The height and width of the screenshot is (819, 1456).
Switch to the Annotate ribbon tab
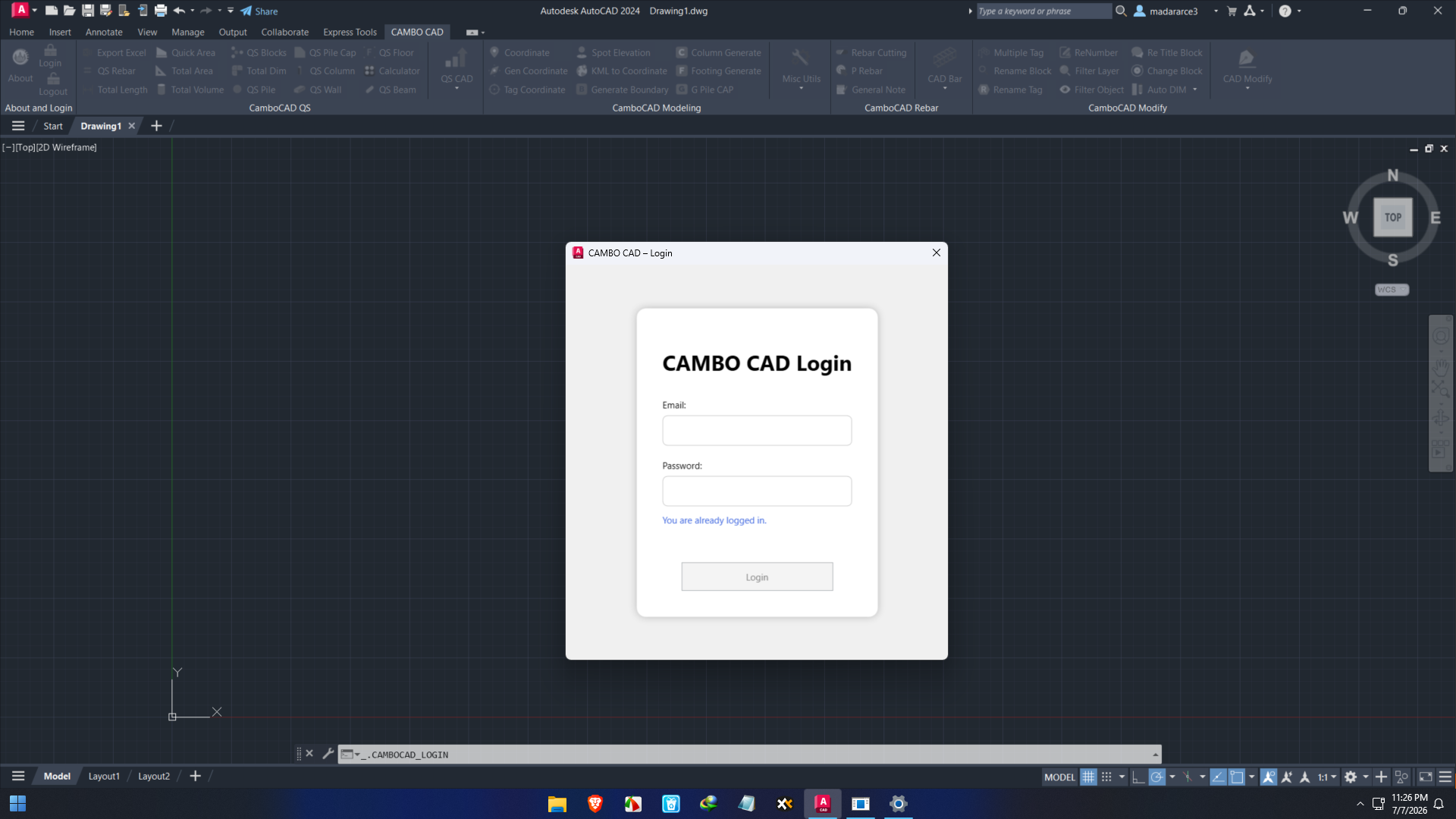click(104, 32)
